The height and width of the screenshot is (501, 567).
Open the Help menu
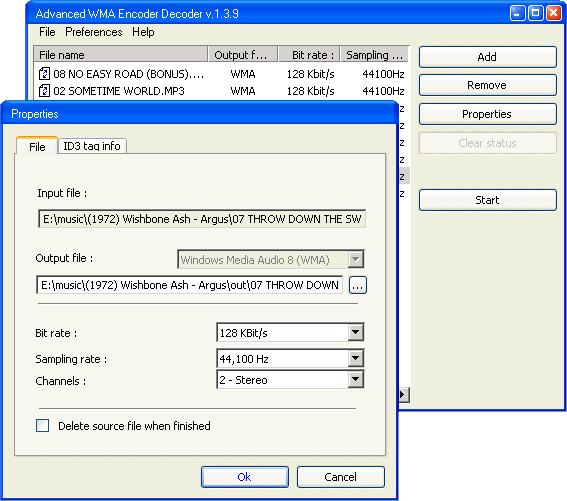point(143,32)
